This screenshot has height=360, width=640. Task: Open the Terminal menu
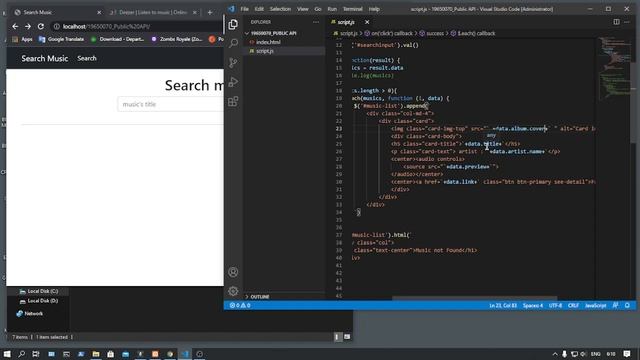[353, 9]
